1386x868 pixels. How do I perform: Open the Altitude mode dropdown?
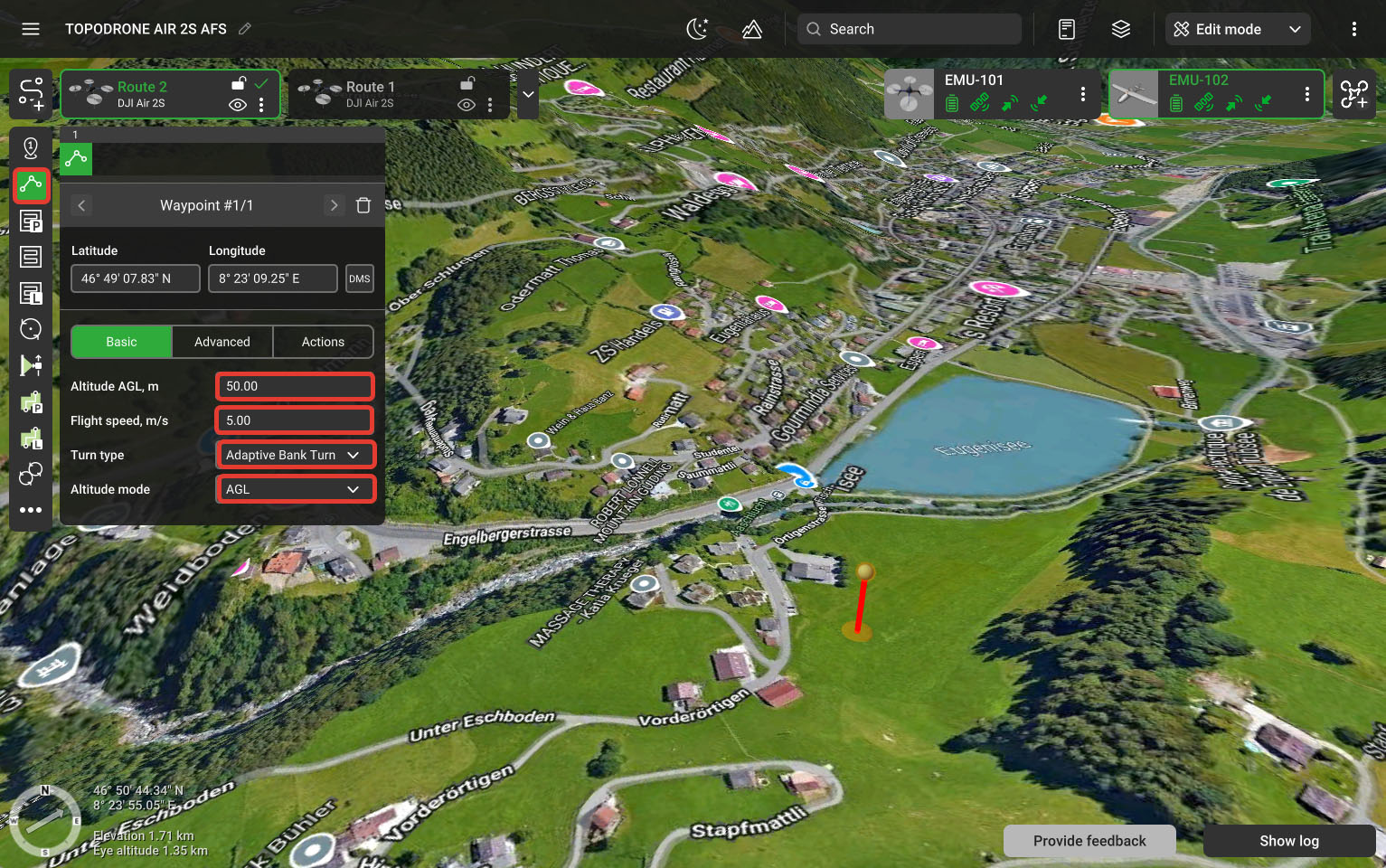pyautogui.click(x=295, y=489)
